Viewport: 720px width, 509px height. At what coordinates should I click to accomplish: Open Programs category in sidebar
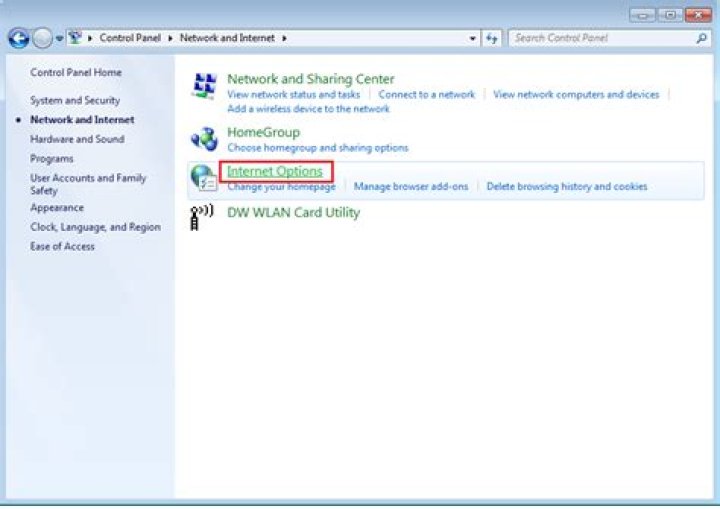(51, 158)
